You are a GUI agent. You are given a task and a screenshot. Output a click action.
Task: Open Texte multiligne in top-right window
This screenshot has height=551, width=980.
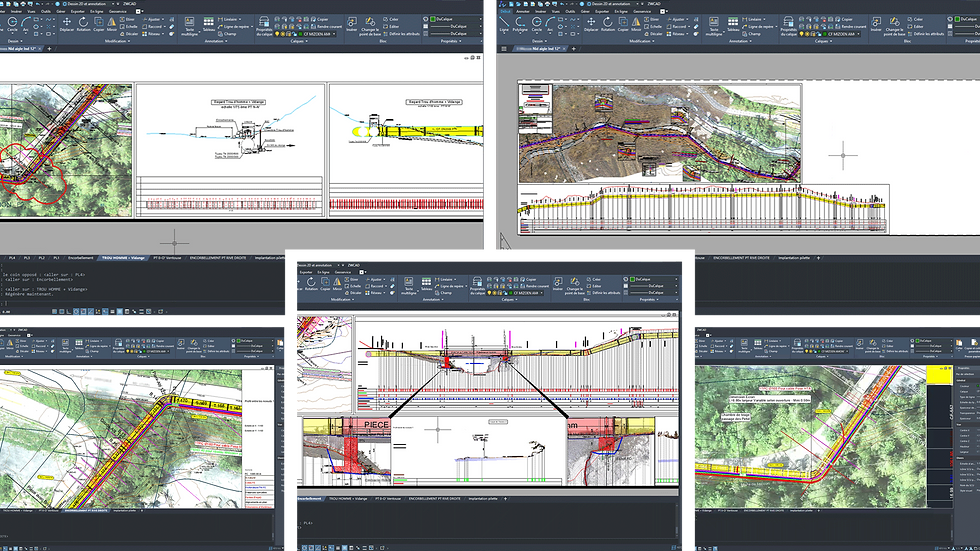[x=714, y=26]
